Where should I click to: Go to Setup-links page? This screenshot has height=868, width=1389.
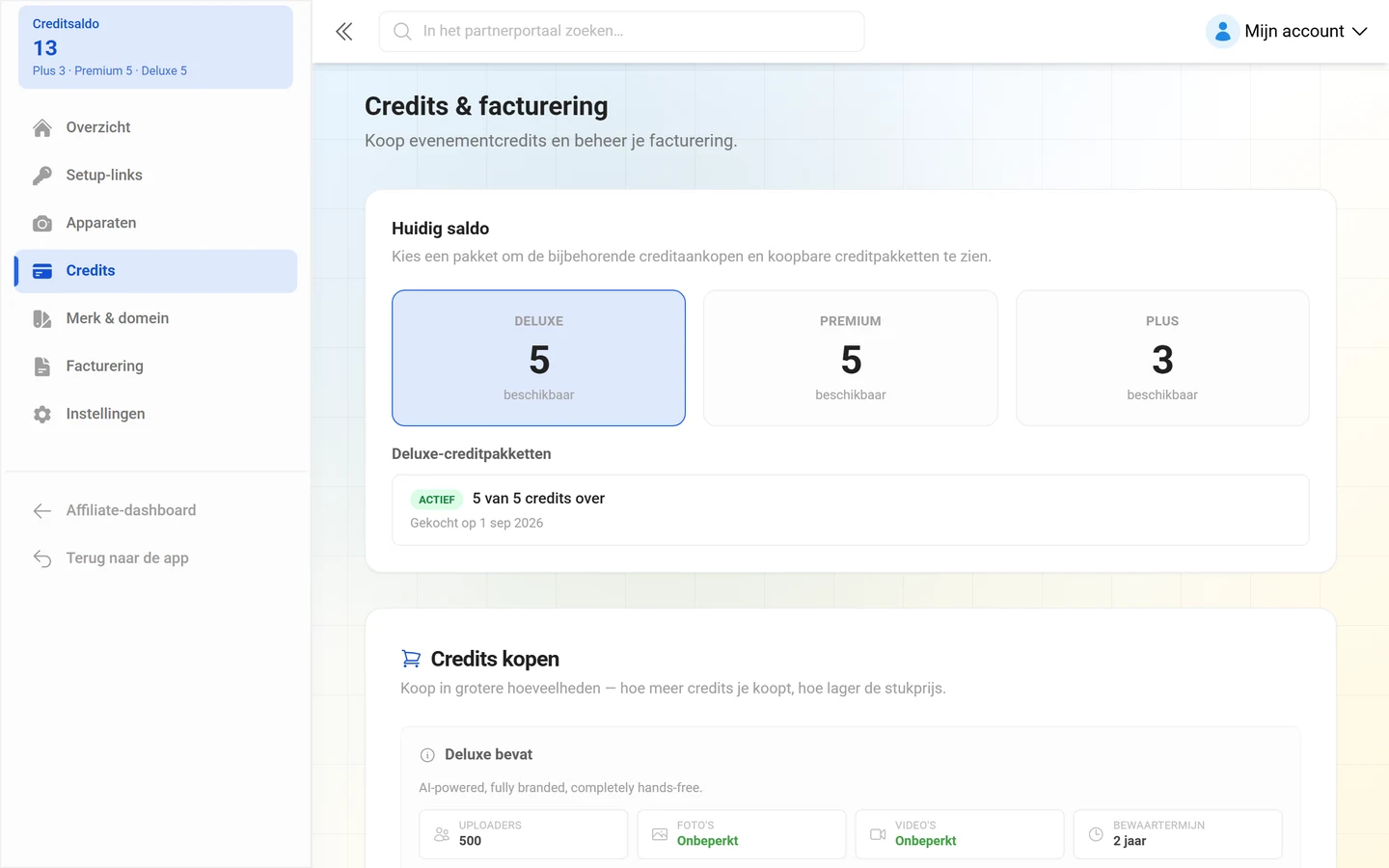click(155, 176)
